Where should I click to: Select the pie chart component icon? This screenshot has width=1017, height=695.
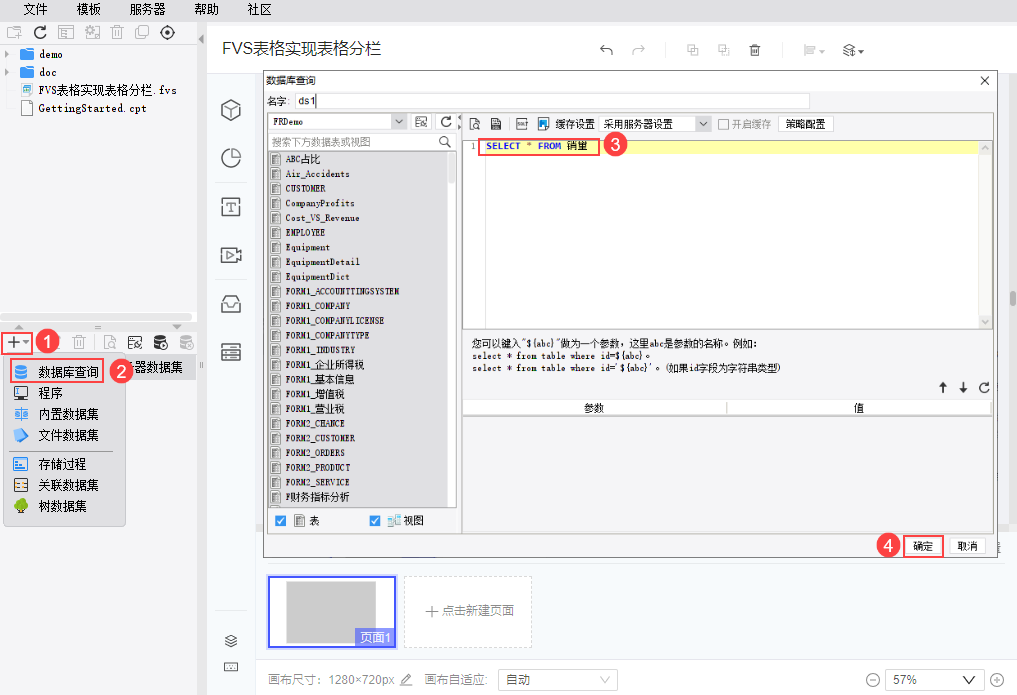pyautogui.click(x=231, y=158)
